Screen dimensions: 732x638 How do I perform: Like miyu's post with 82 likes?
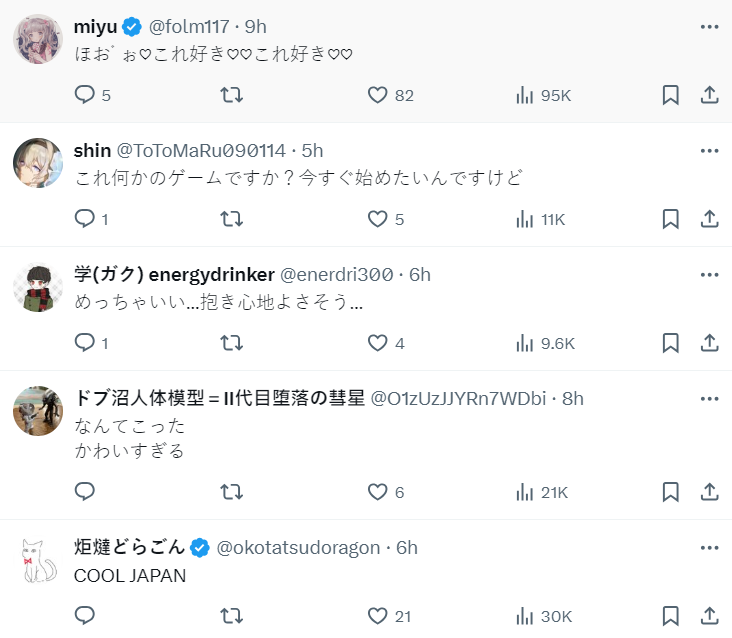(x=377, y=95)
